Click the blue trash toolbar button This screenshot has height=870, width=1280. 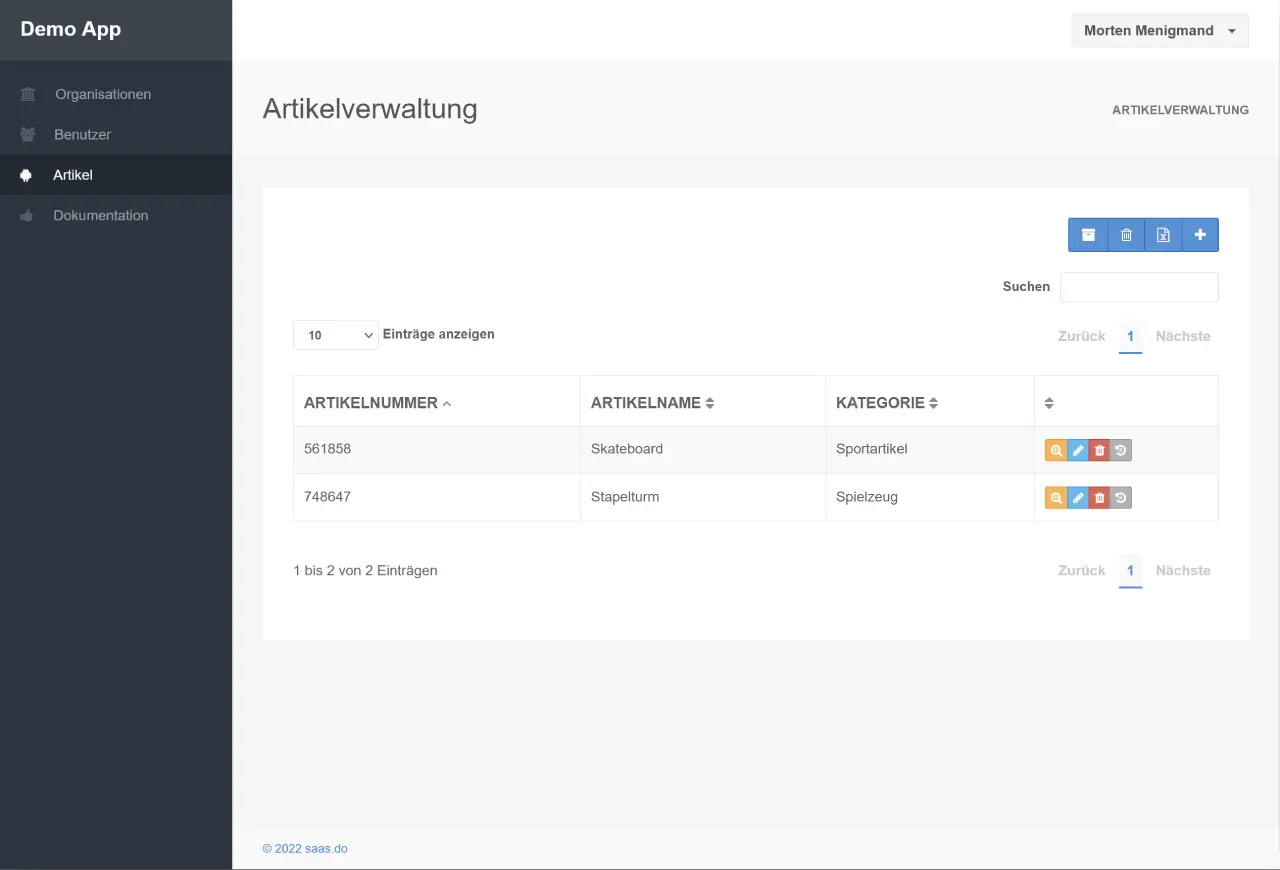click(x=1126, y=235)
